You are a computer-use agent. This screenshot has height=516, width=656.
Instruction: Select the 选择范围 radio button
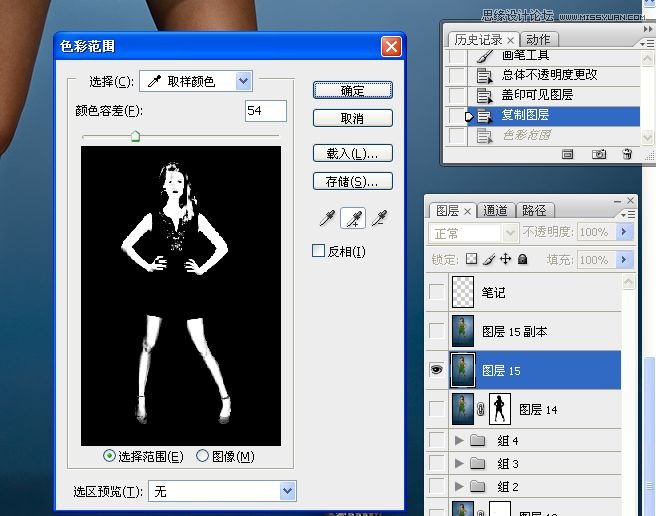pos(109,456)
